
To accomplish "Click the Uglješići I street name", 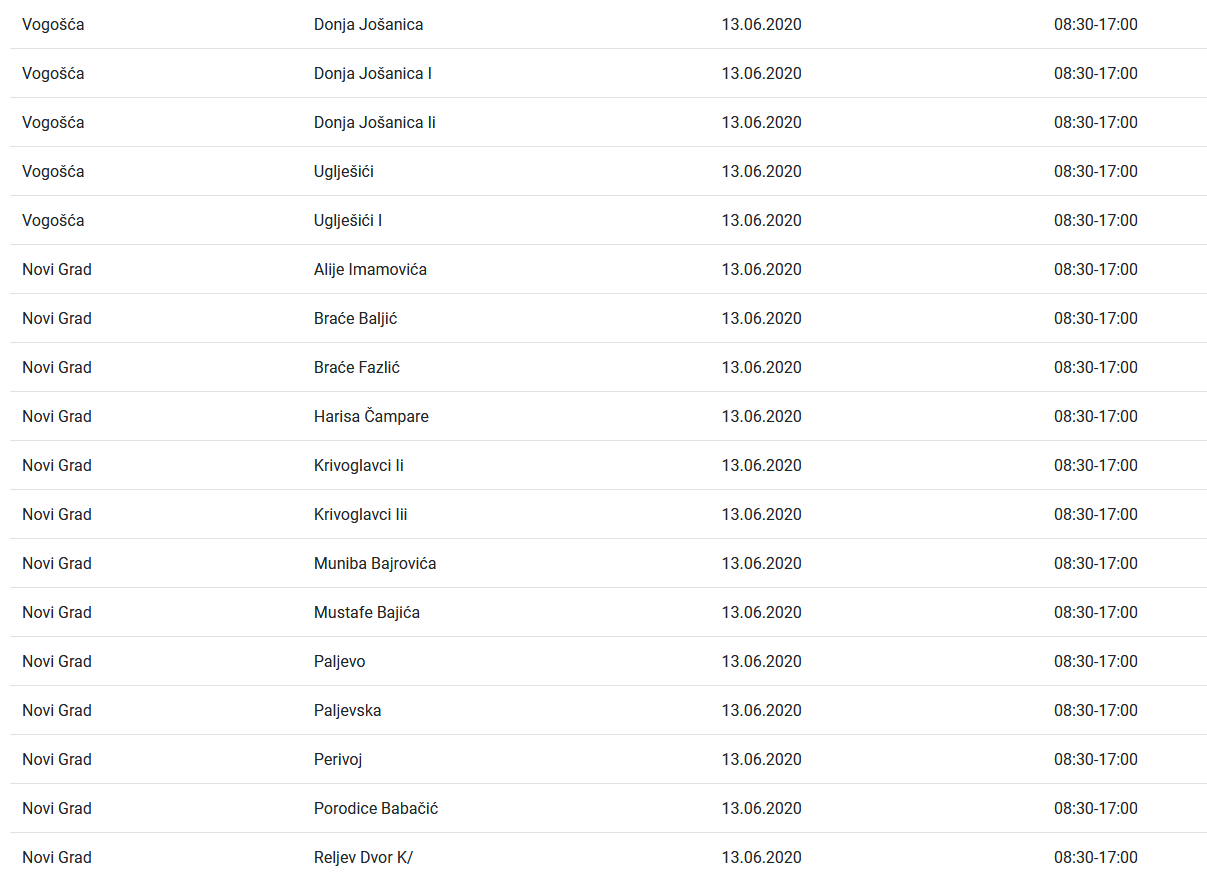I will tap(348, 221).
